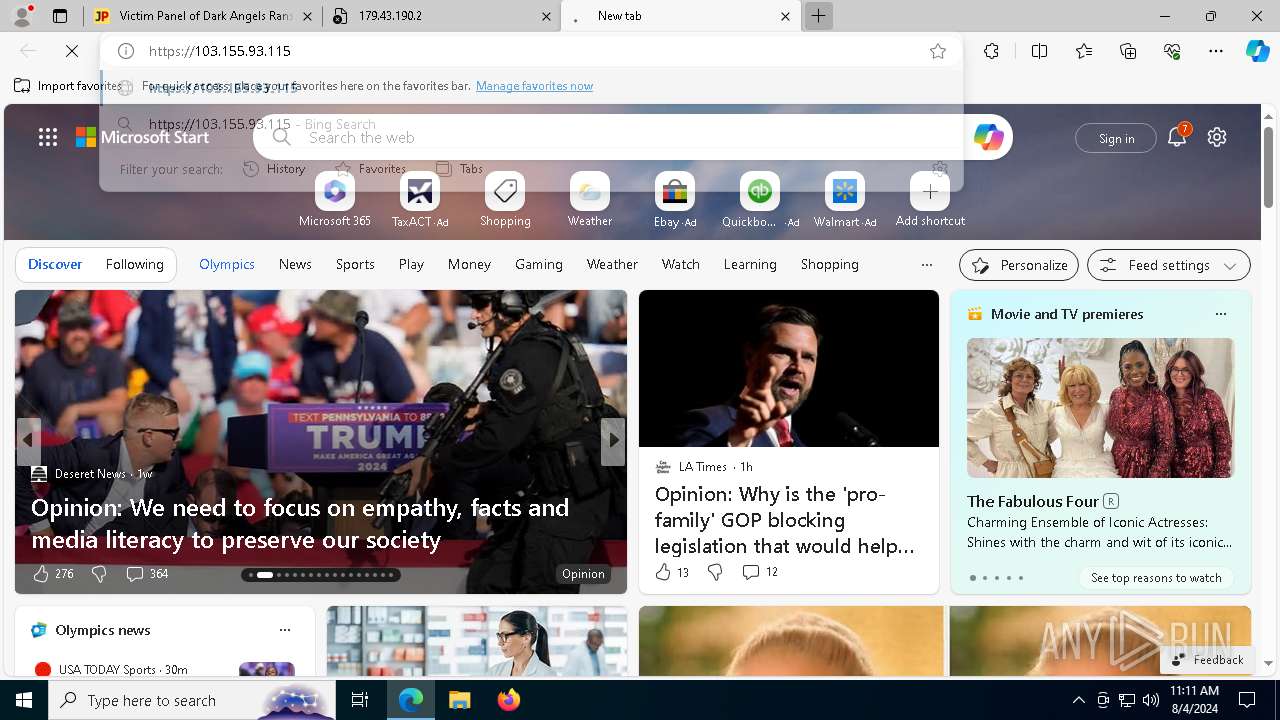Show more feed categories ellipsis
The height and width of the screenshot is (720, 1280).
(927, 265)
